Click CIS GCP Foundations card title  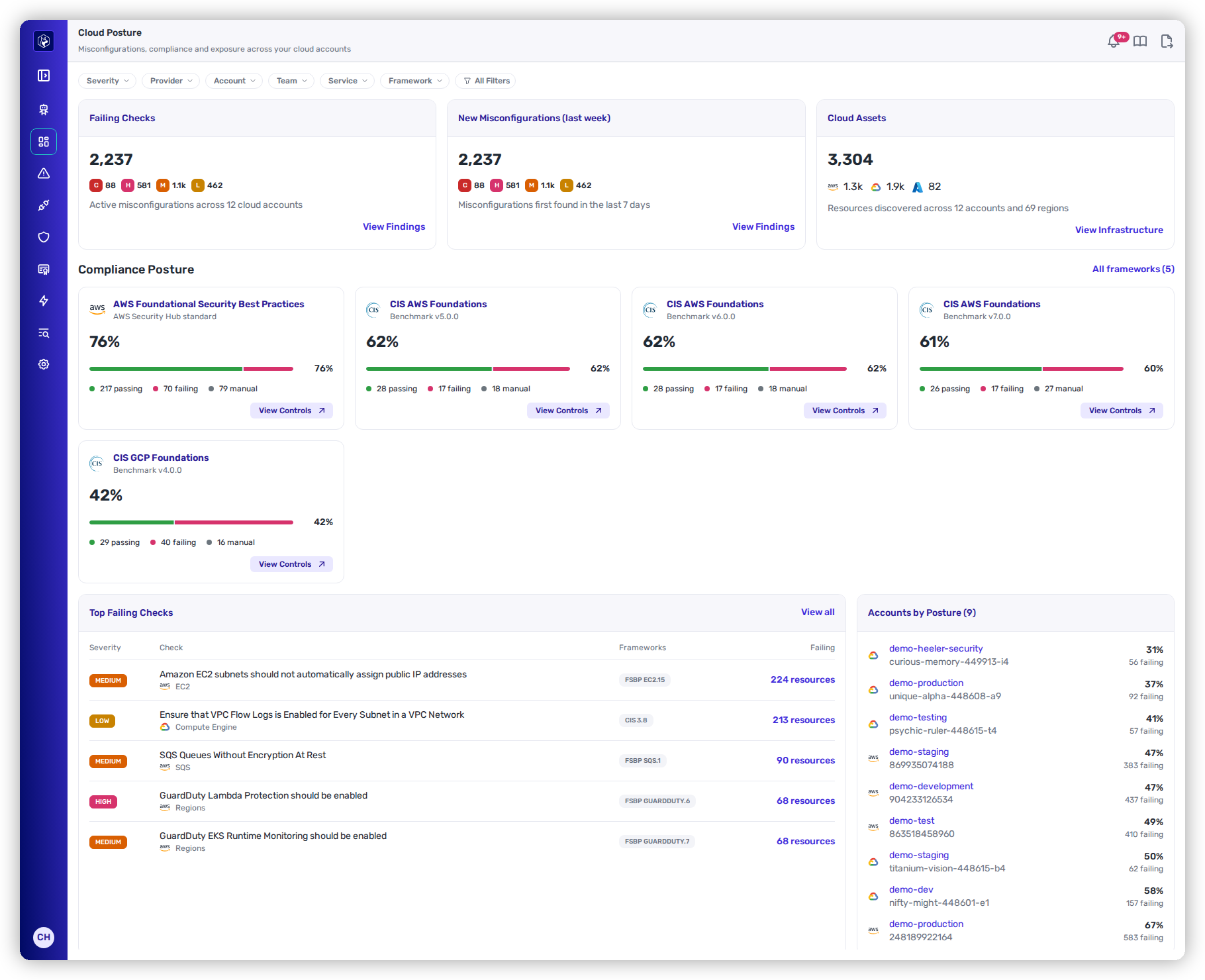pyautogui.click(x=161, y=458)
